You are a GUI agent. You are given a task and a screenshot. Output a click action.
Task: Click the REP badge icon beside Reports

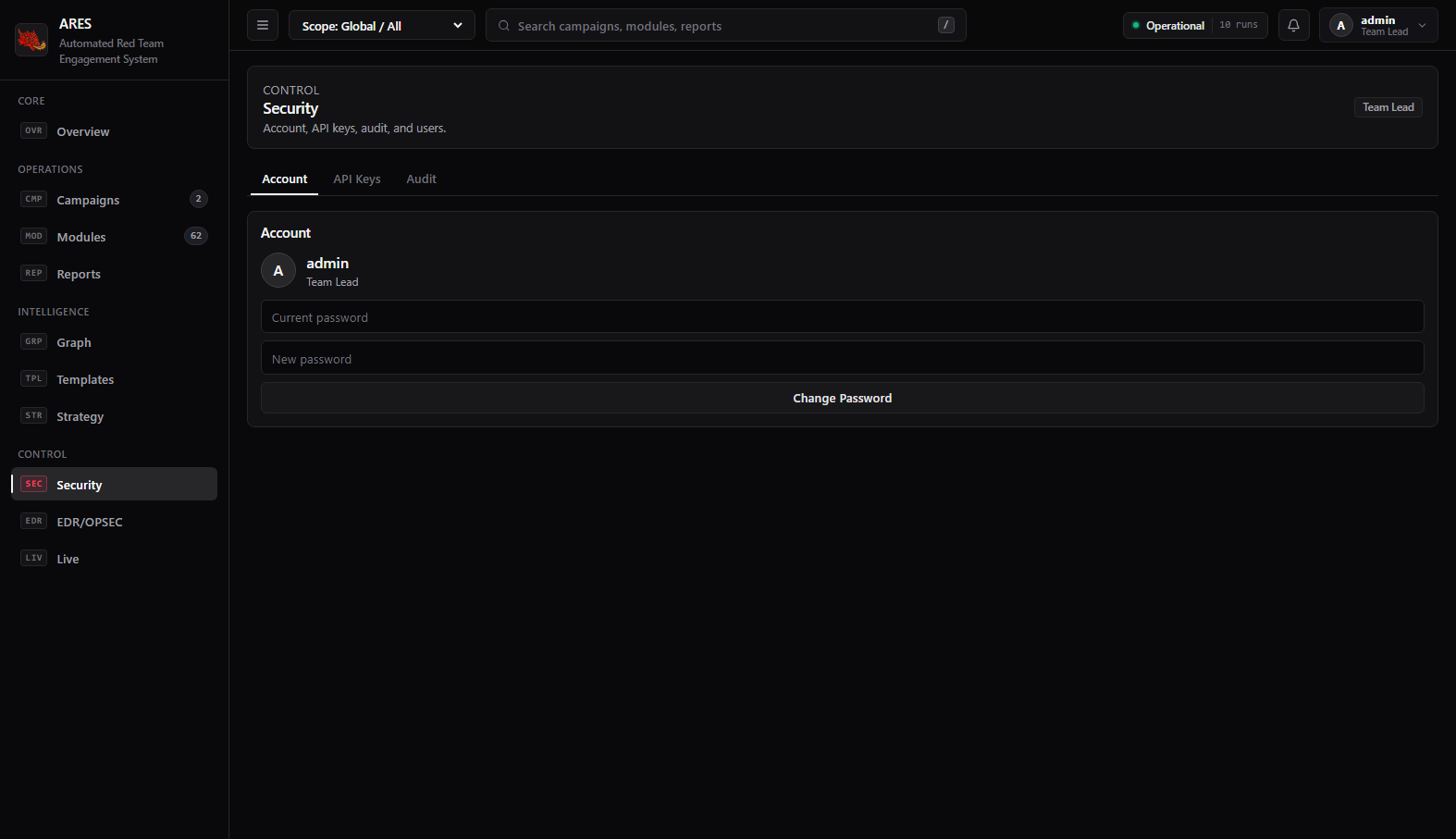click(34, 273)
